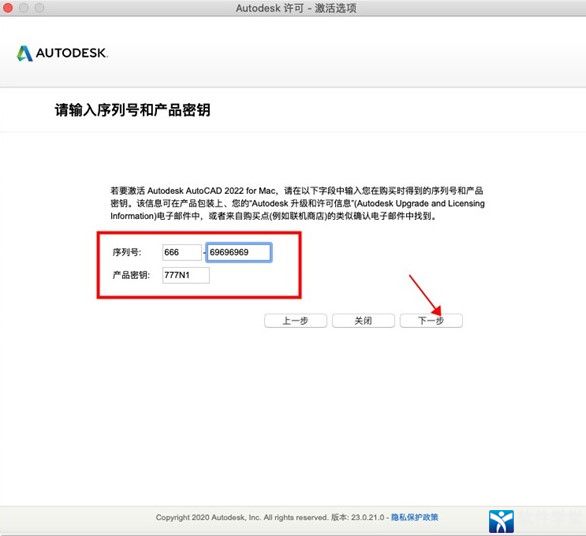
Task: Click the 关闭 button
Action: click(x=363, y=320)
